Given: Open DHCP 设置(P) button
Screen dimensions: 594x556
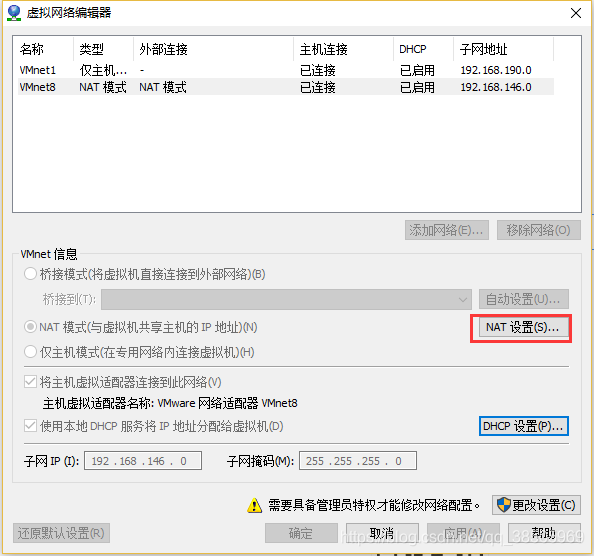Looking at the screenshot, I should click(524, 426).
